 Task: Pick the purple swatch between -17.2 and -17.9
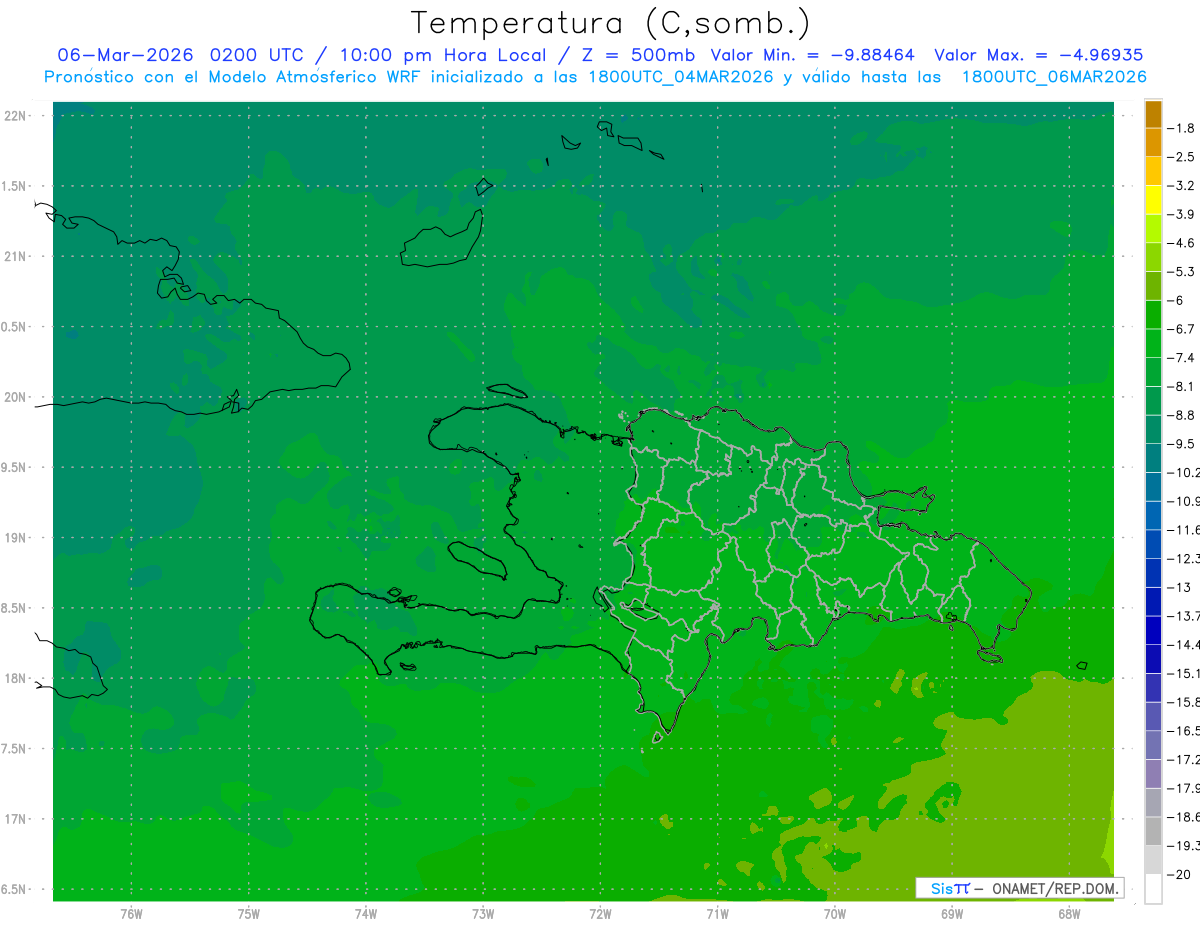click(1153, 774)
